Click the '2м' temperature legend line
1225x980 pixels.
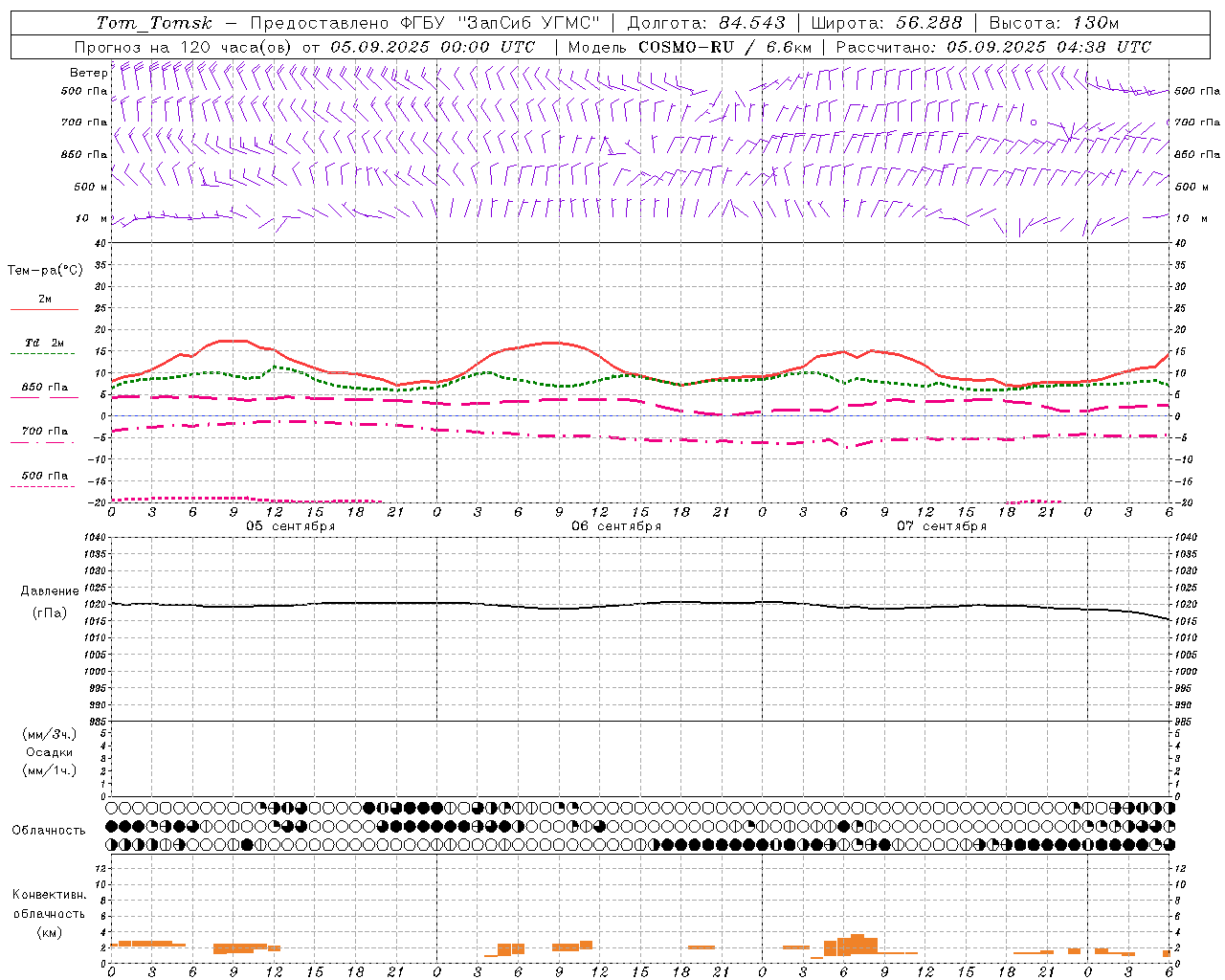tap(44, 309)
